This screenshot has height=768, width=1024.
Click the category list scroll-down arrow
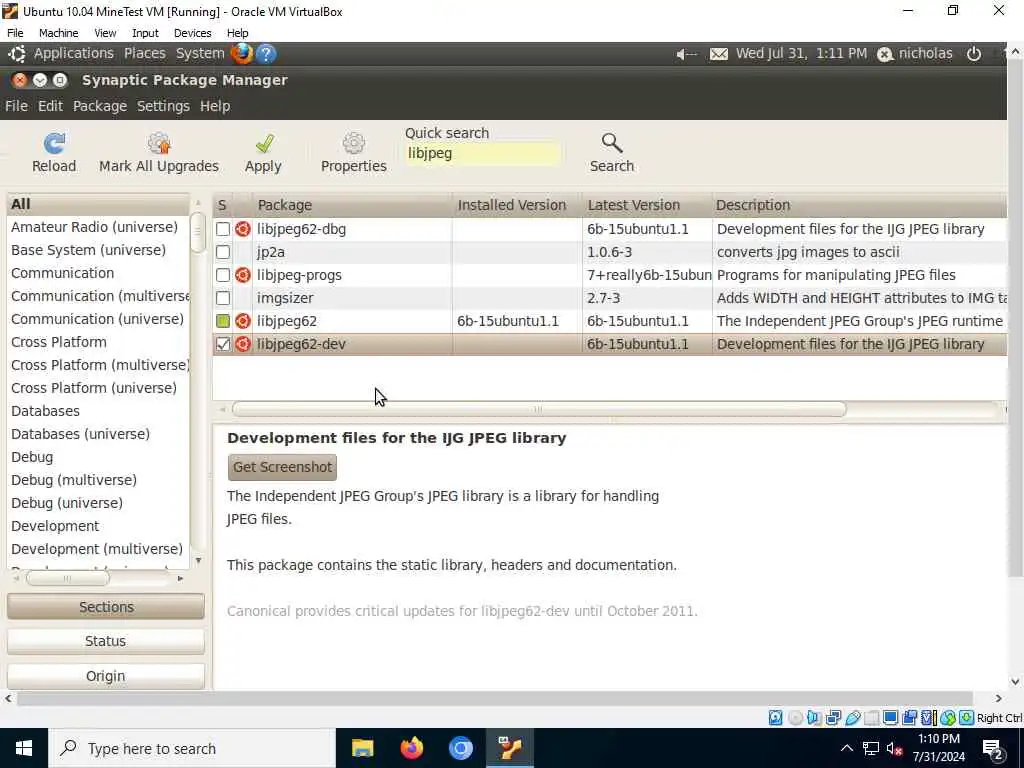199,560
